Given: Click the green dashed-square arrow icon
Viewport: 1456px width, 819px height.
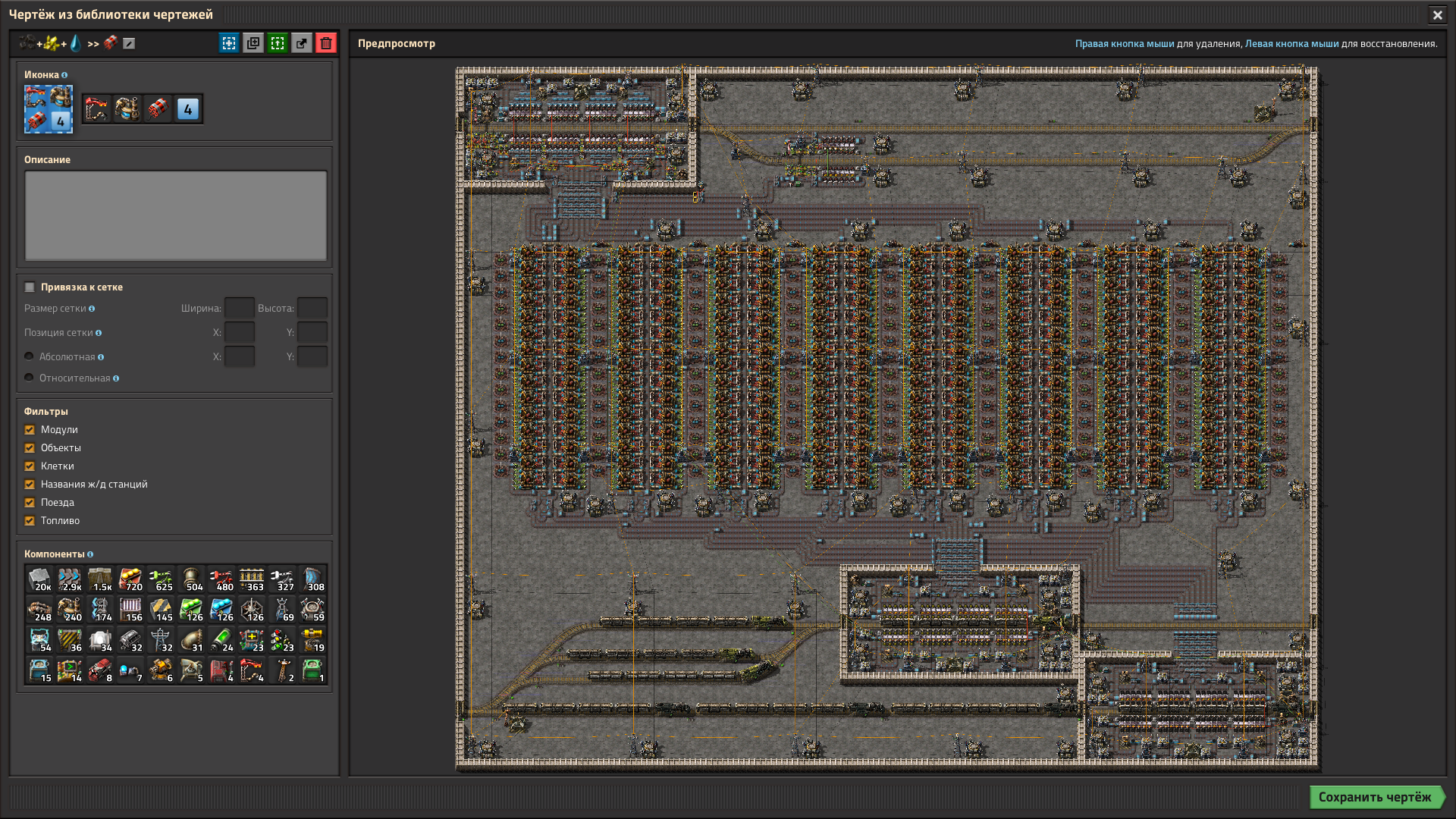Looking at the screenshot, I should point(278,43).
